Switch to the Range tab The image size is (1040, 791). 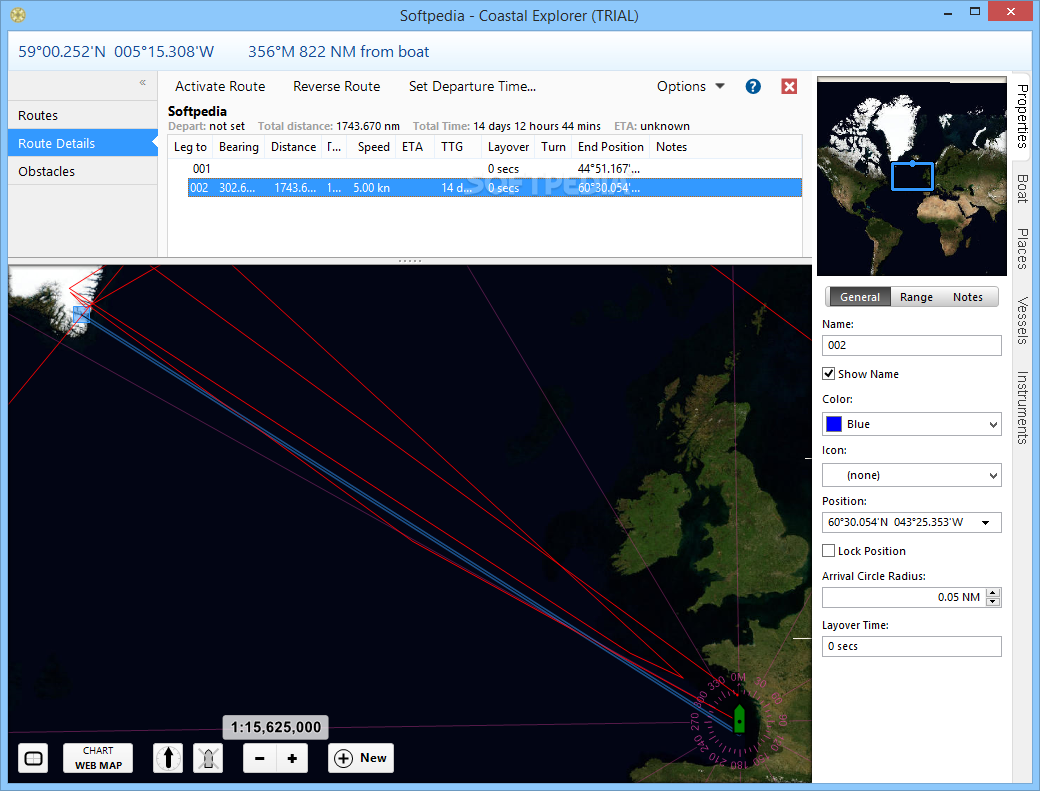916,297
